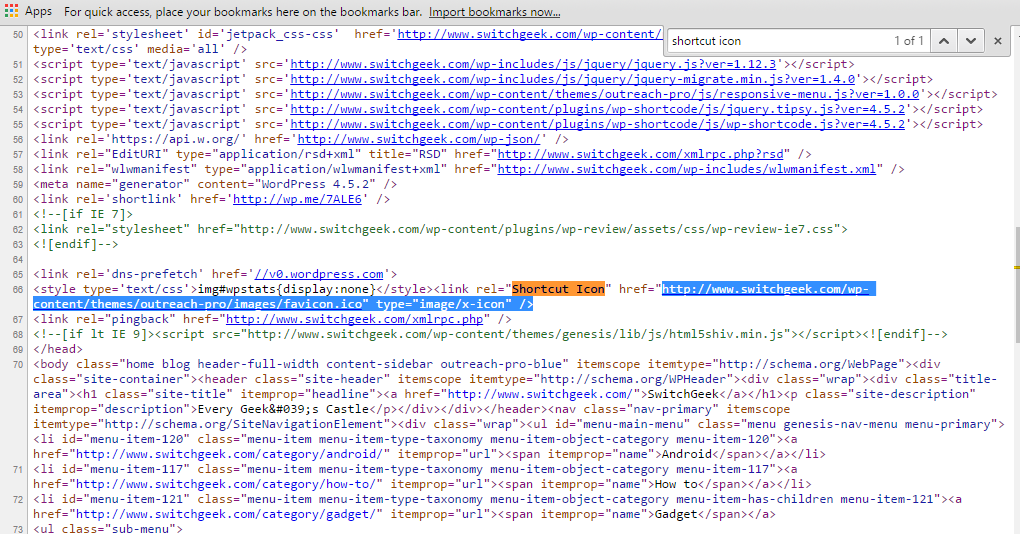This screenshot has width=1020, height=534.
Task: Close the find bar
Action: tap(998, 41)
